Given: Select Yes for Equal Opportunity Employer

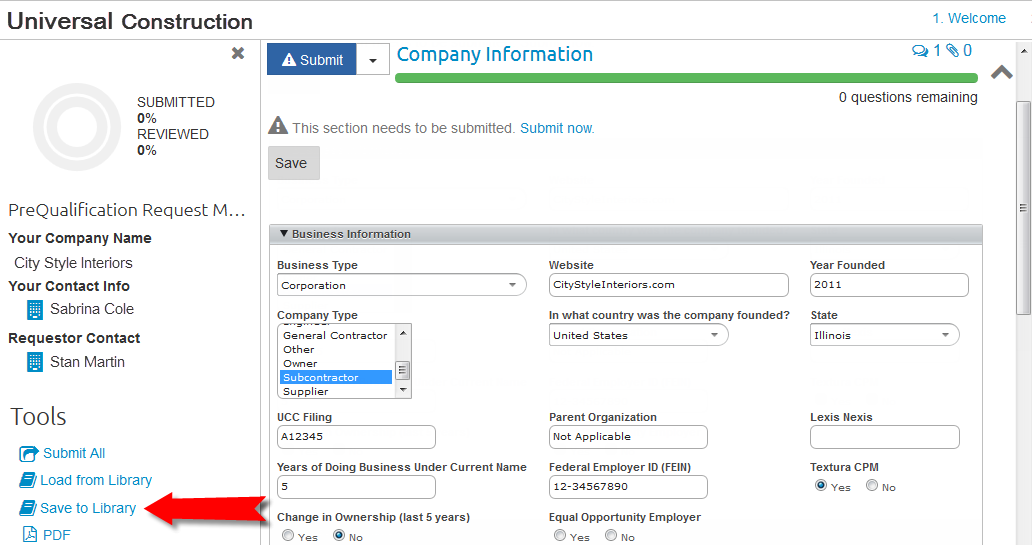Looking at the screenshot, I should coord(560,536).
